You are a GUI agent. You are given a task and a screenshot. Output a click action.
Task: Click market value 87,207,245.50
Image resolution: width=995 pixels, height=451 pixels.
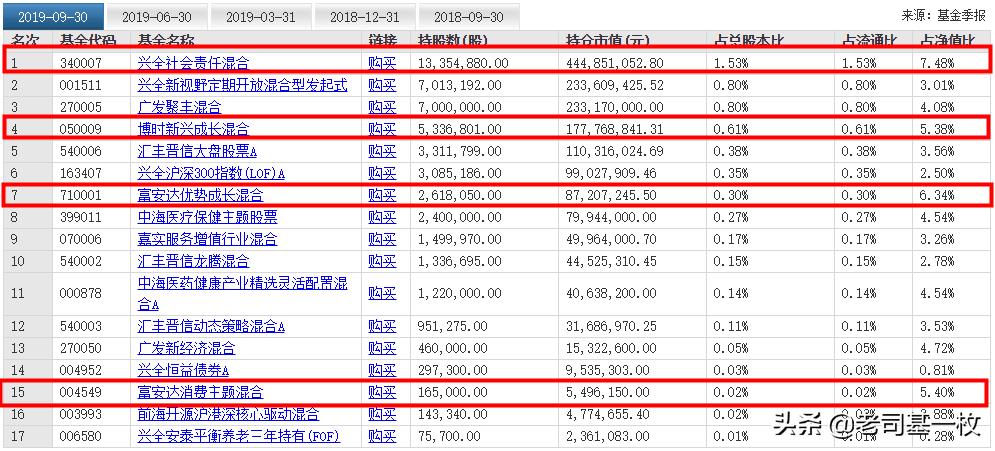pyautogui.click(x=612, y=195)
